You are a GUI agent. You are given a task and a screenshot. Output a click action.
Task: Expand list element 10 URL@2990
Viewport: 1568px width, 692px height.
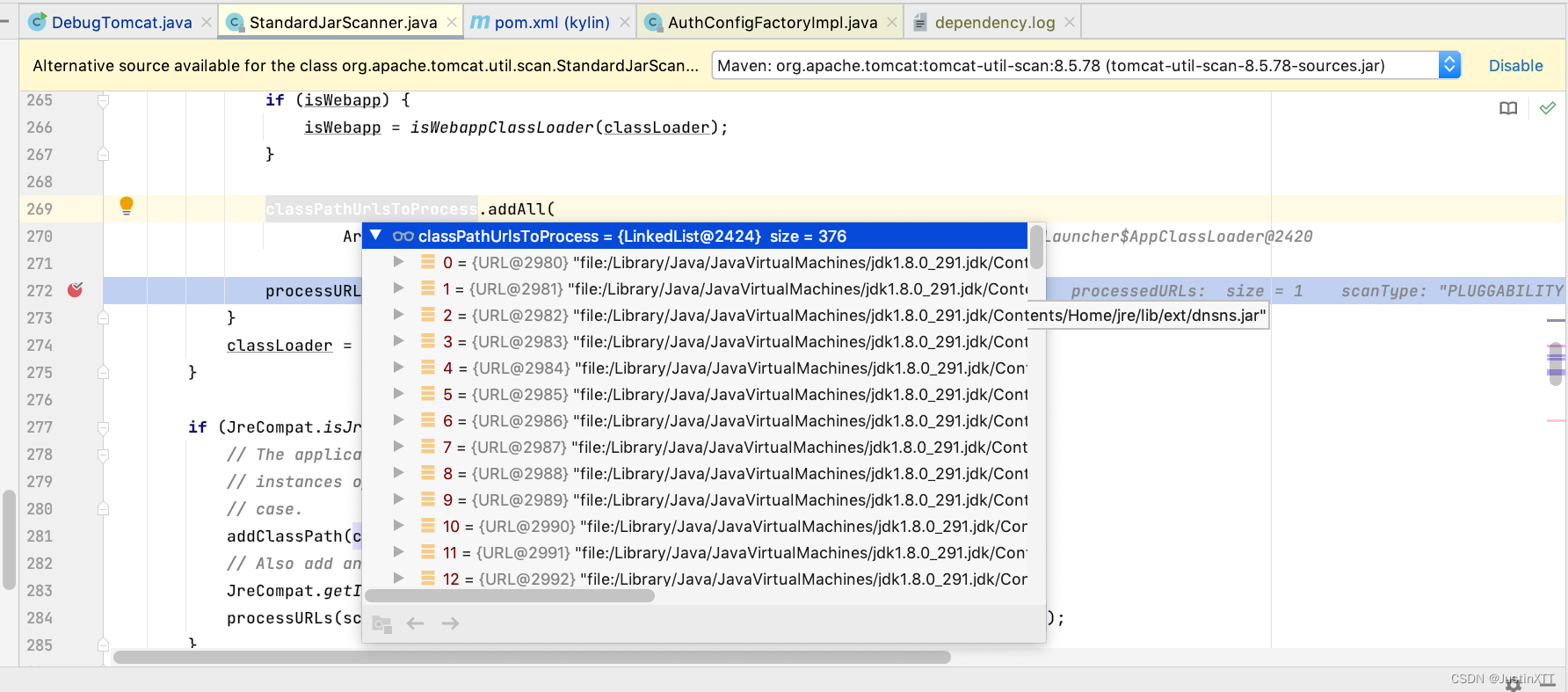[x=398, y=526]
